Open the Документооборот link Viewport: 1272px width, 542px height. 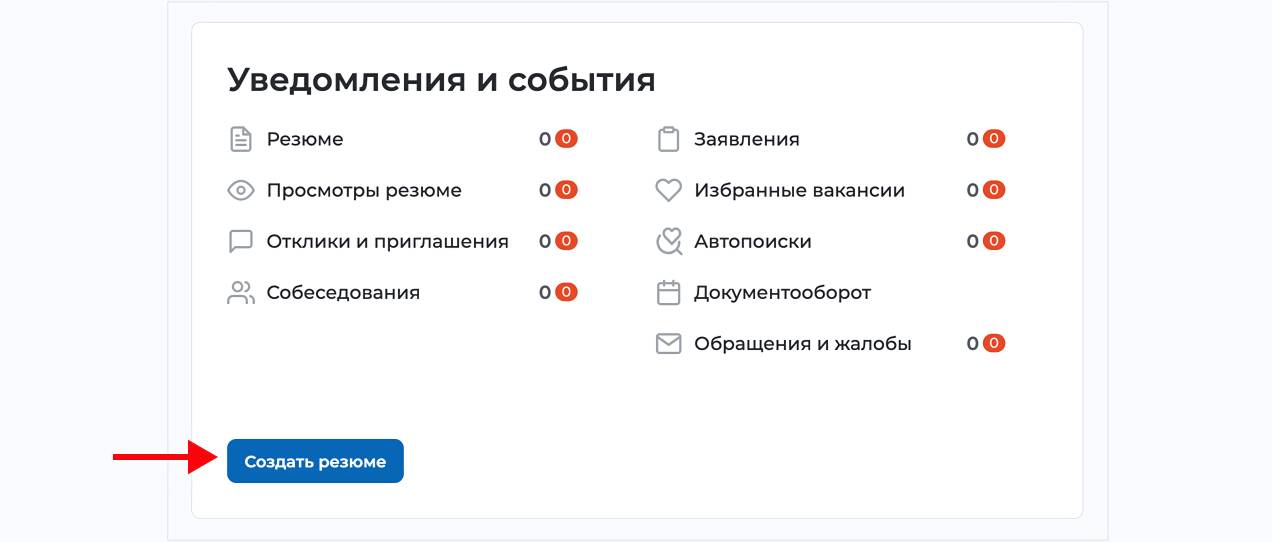click(x=782, y=292)
